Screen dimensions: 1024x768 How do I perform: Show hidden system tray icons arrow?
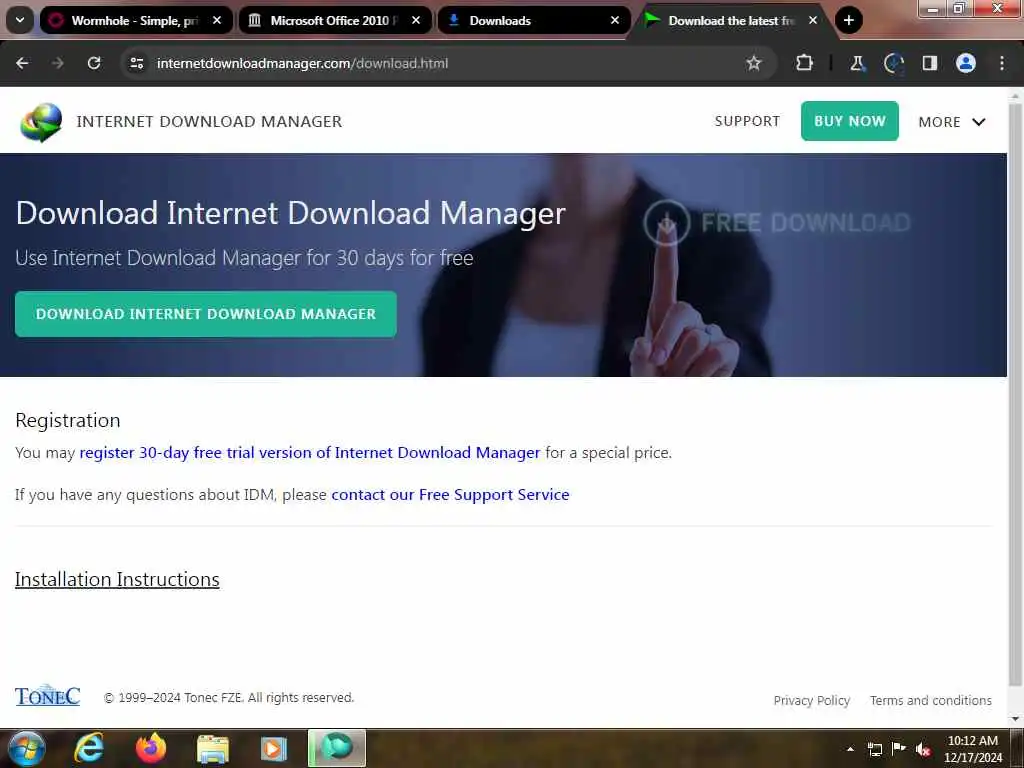(850, 749)
